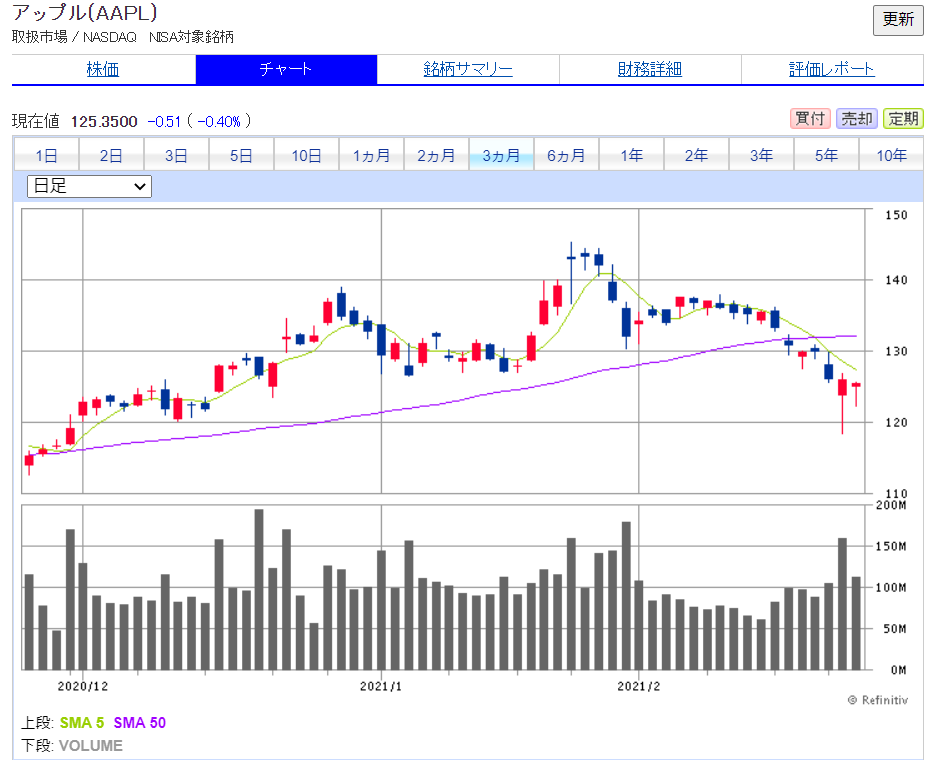
Task: Click the 現在値 label
Action: [x=35, y=122]
